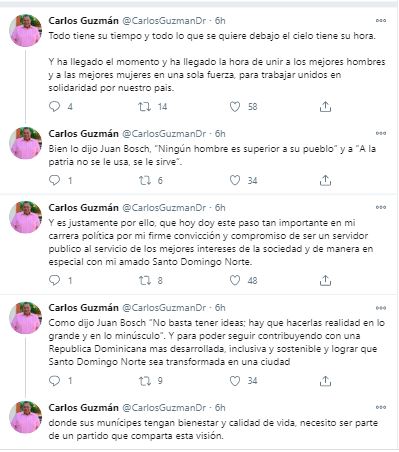Share the 'Todo tiene su tiempo' tweet
The image size is (399, 452).
[325, 107]
